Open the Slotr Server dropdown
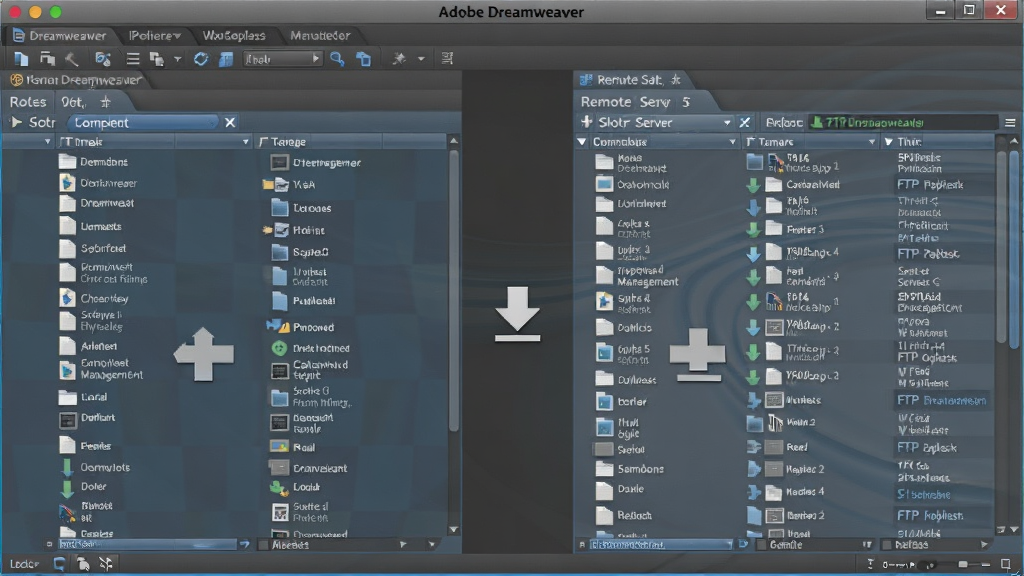 tap(727, 123)
